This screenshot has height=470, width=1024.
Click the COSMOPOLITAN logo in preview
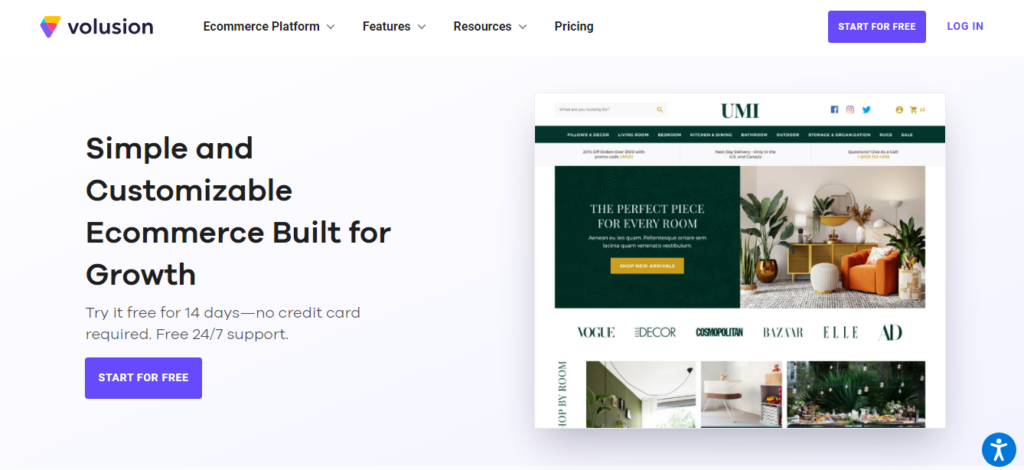[719, 332]
